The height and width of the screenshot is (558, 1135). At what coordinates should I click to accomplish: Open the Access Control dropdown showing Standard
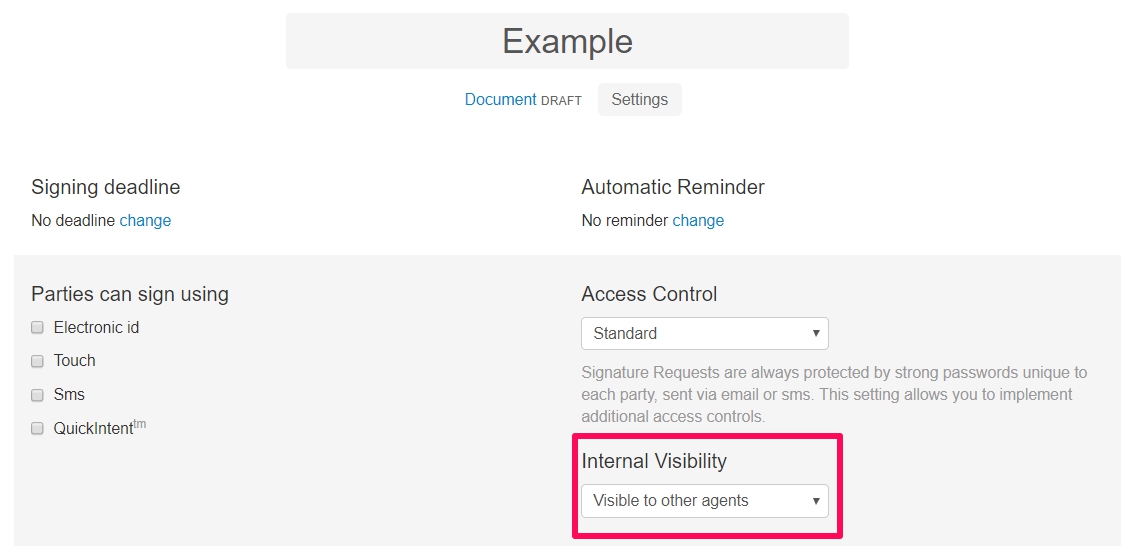tap(704, 334)
